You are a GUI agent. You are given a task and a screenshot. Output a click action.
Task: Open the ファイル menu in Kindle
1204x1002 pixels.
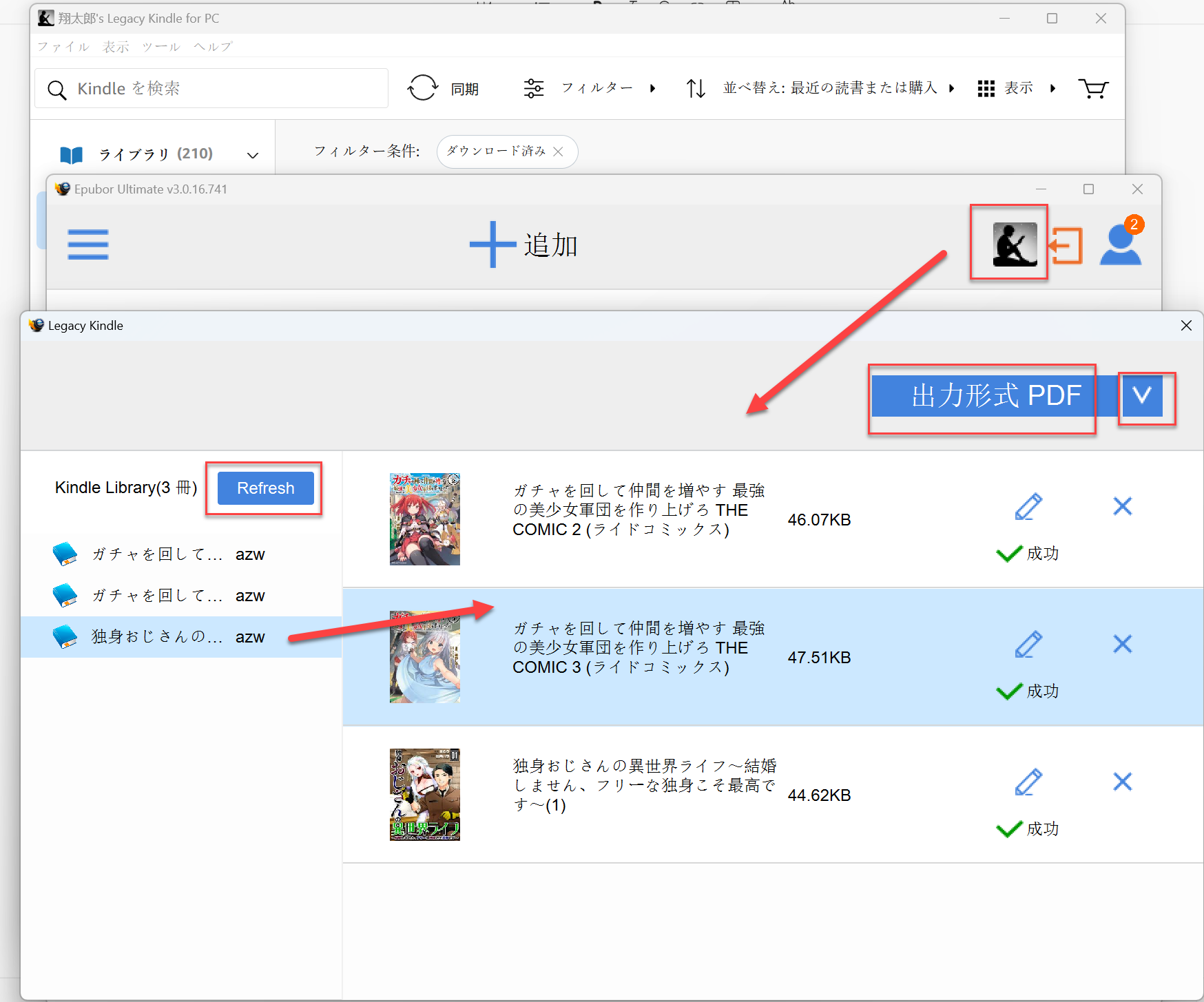click(63, 47)
